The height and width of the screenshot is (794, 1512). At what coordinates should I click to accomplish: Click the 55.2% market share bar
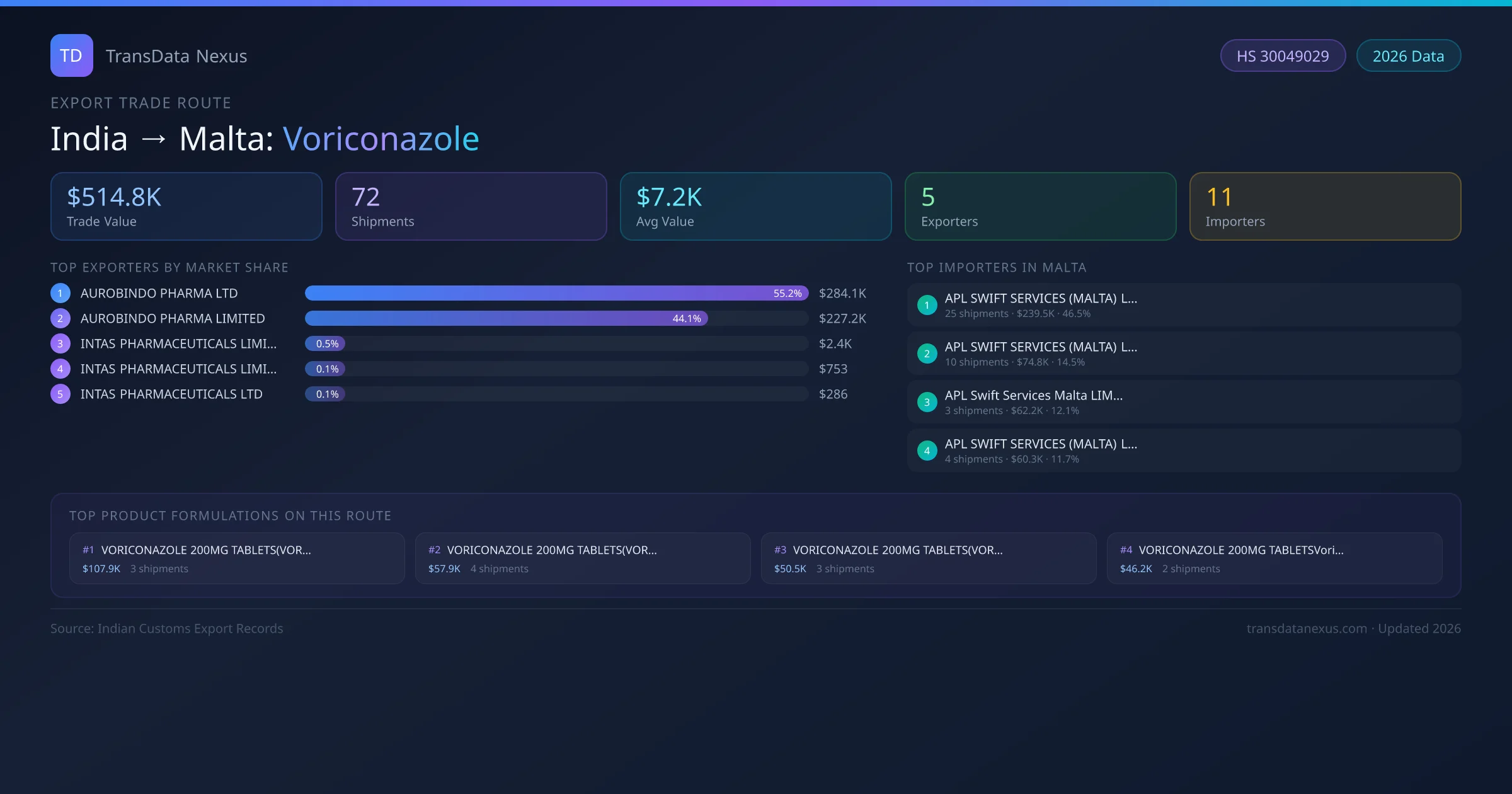point(556,293)
